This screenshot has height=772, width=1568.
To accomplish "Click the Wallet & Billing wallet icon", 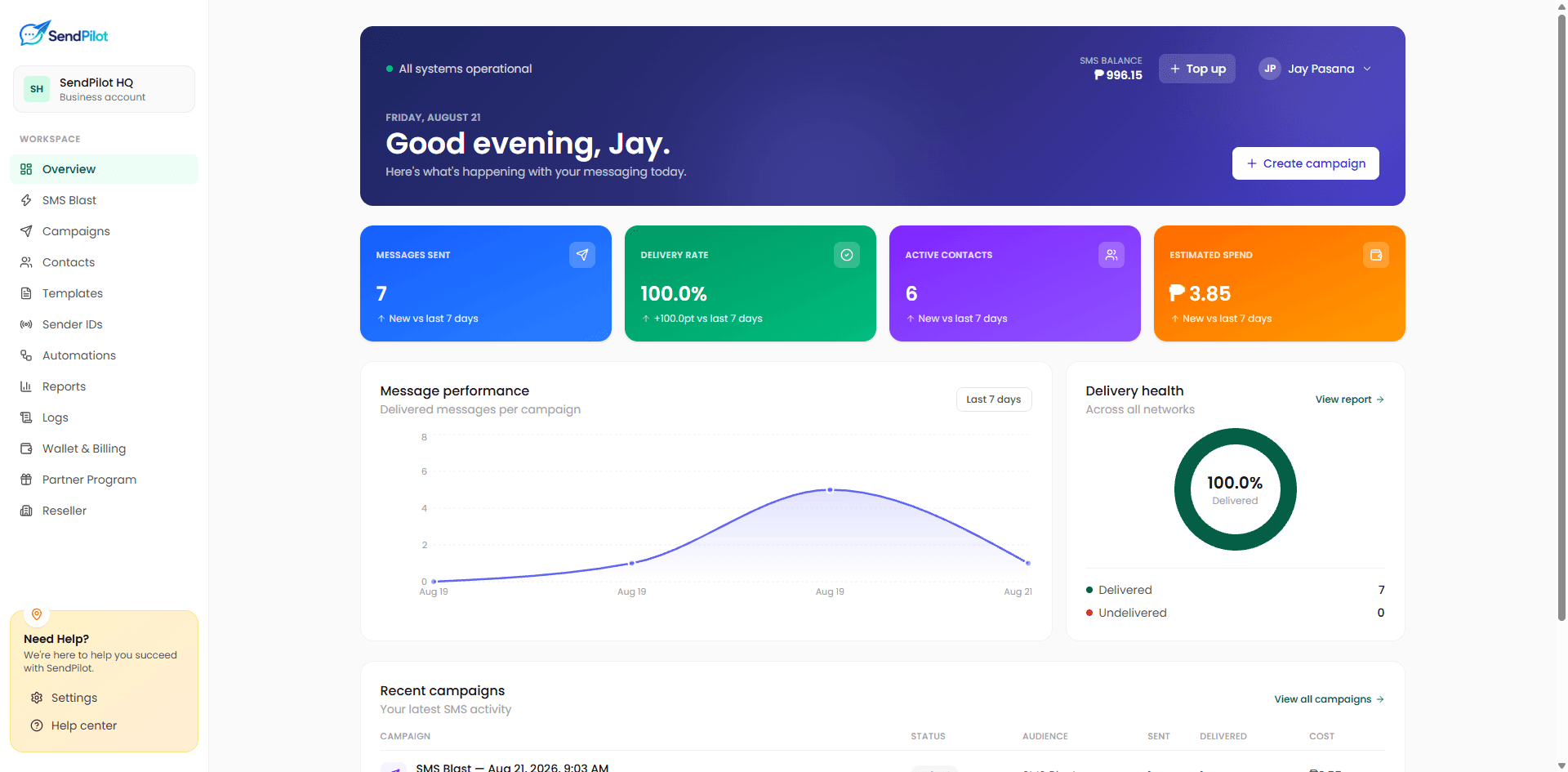I will [26, 448].
